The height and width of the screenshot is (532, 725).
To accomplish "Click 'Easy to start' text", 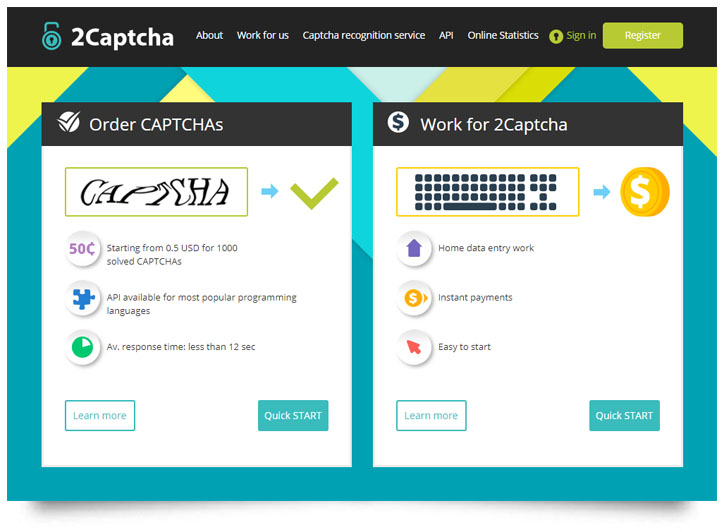I will [x=464, y=347].
